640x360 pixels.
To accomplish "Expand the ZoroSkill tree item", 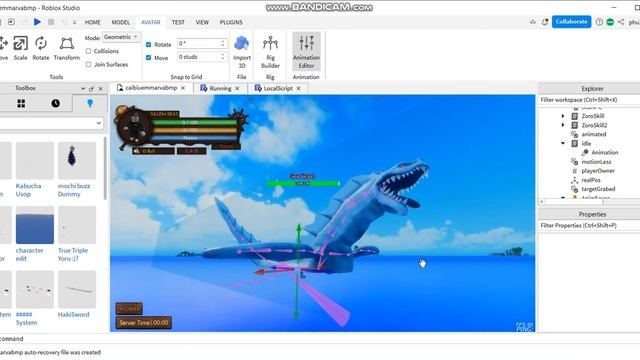I will point(563,116).
